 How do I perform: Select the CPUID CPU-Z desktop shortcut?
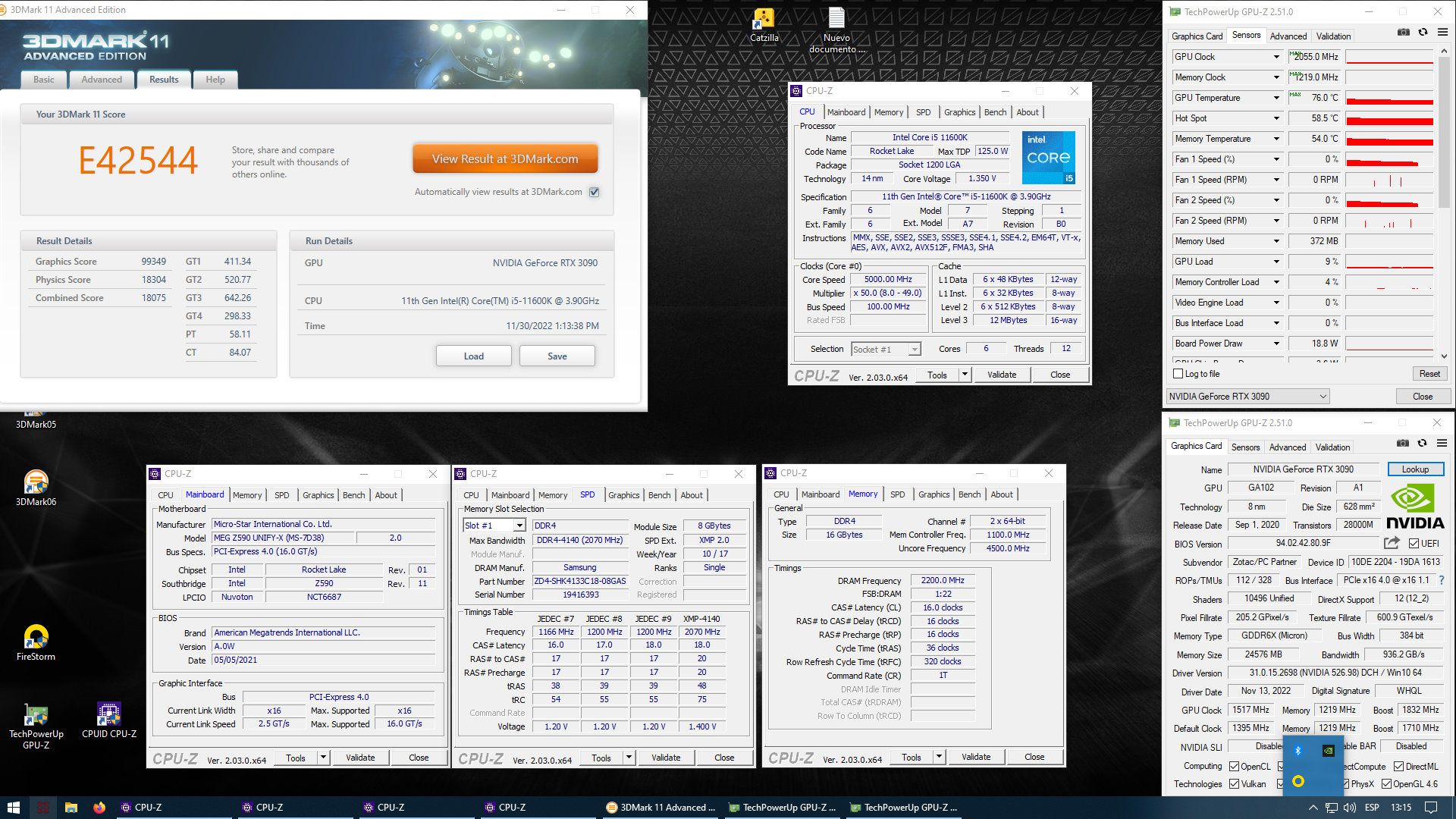(x=109, y=720)
